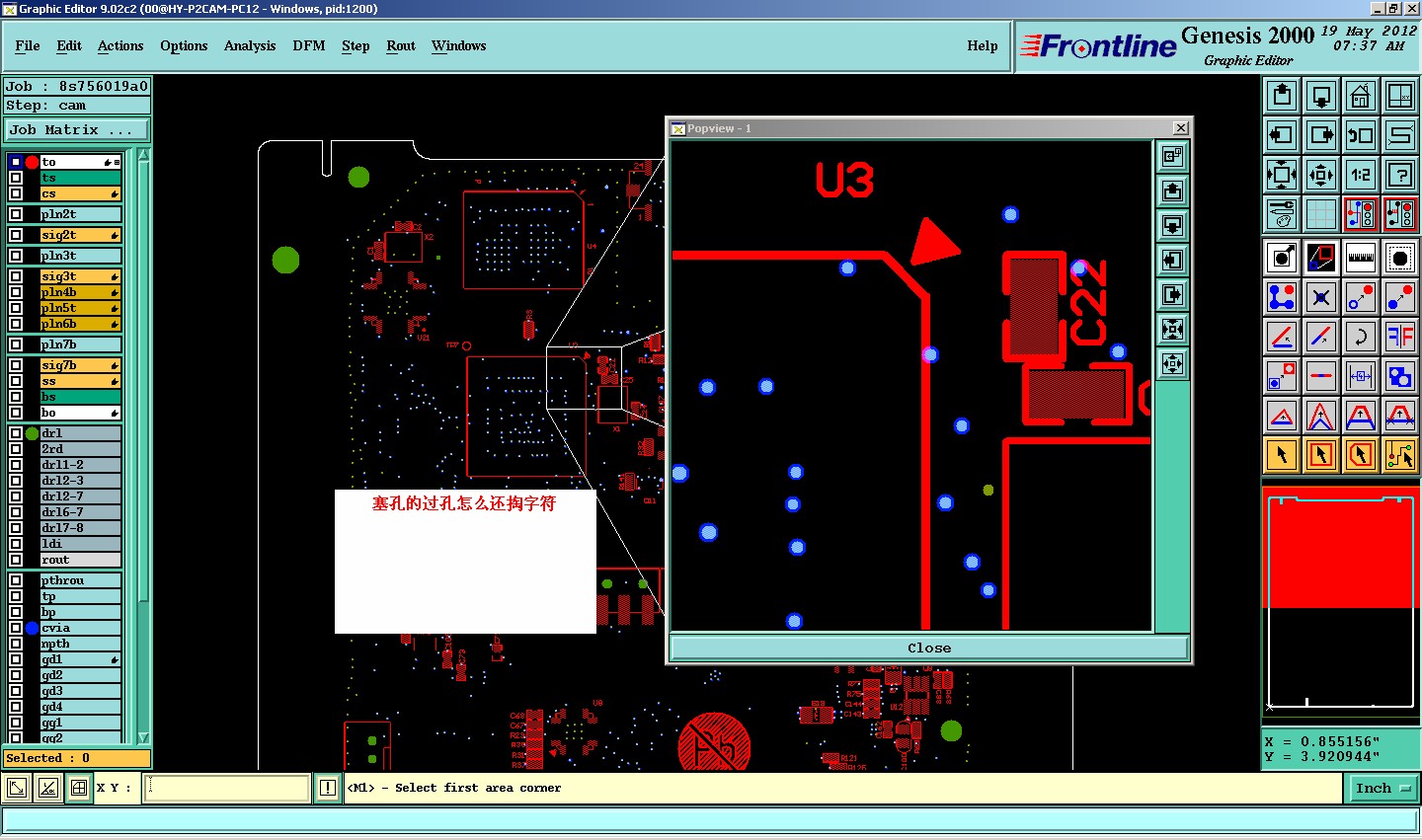Open the Analysis menu
1422x840 pixels.
point(250,45)
